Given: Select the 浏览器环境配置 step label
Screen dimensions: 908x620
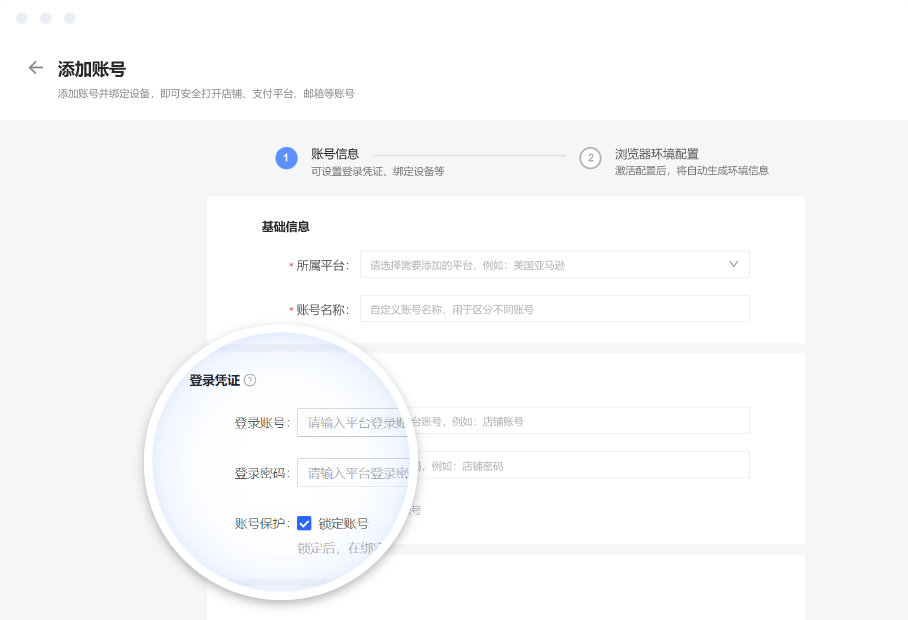Looking at the screenshot, I should point(657,154).
